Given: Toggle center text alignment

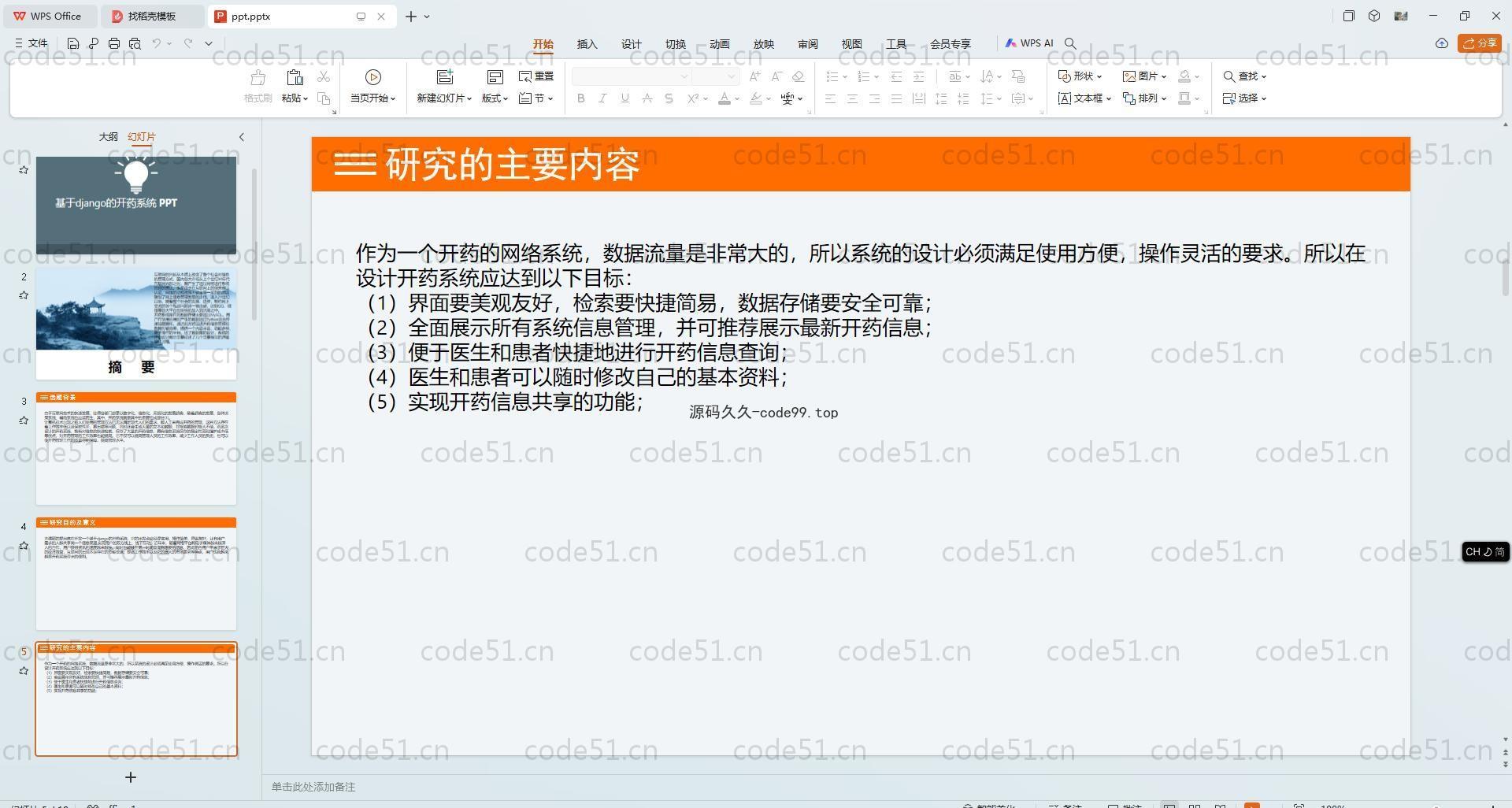Looking at the screenshot, I should tap(852, 98).
